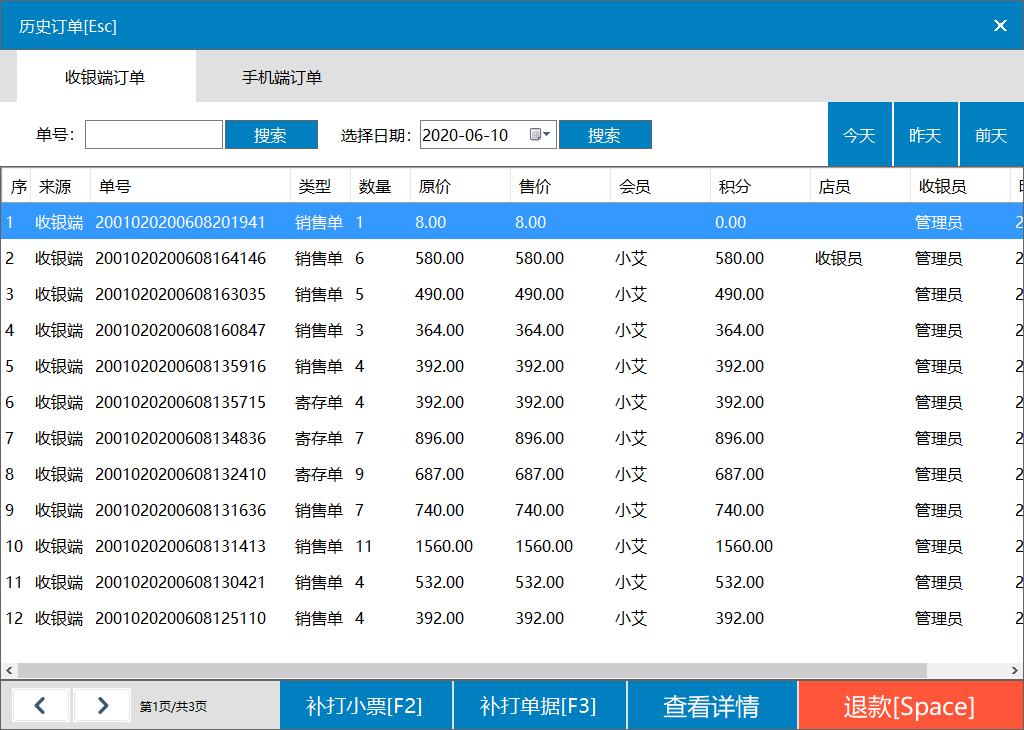Filter orders by 前天
The image size is (1024, 730).
coord(991,135)
